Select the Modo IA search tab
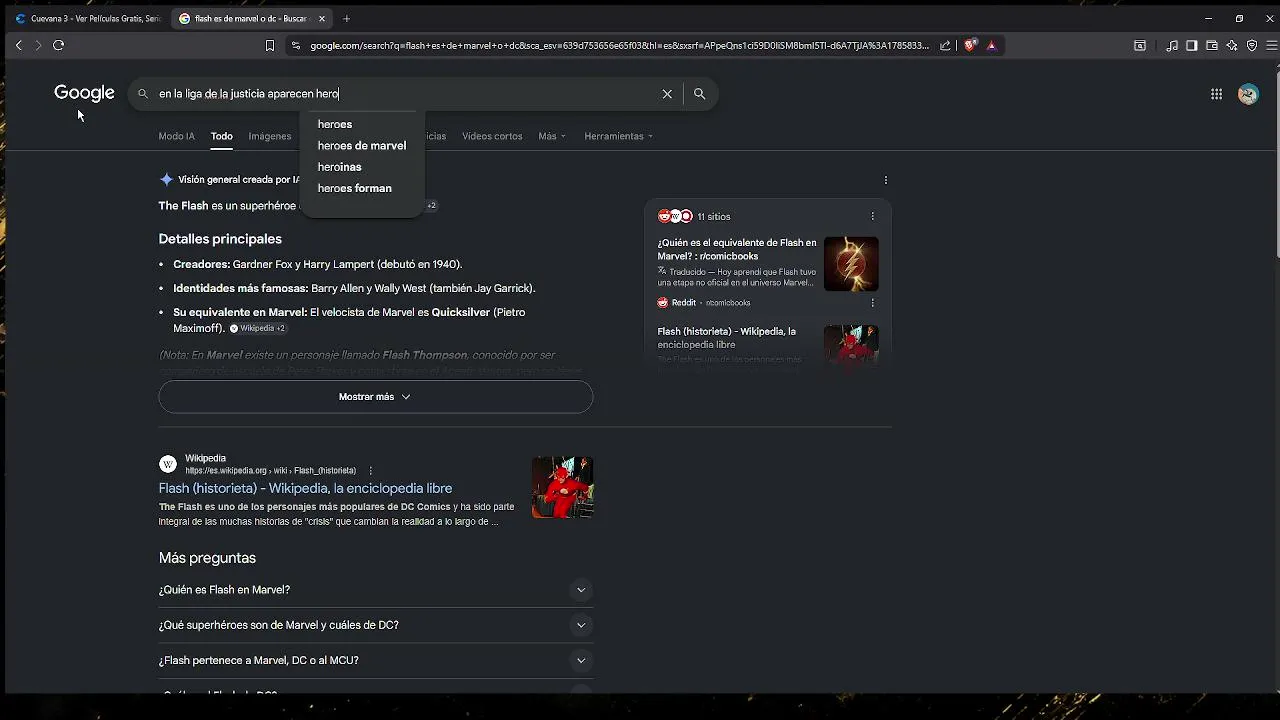 (176, 136)
